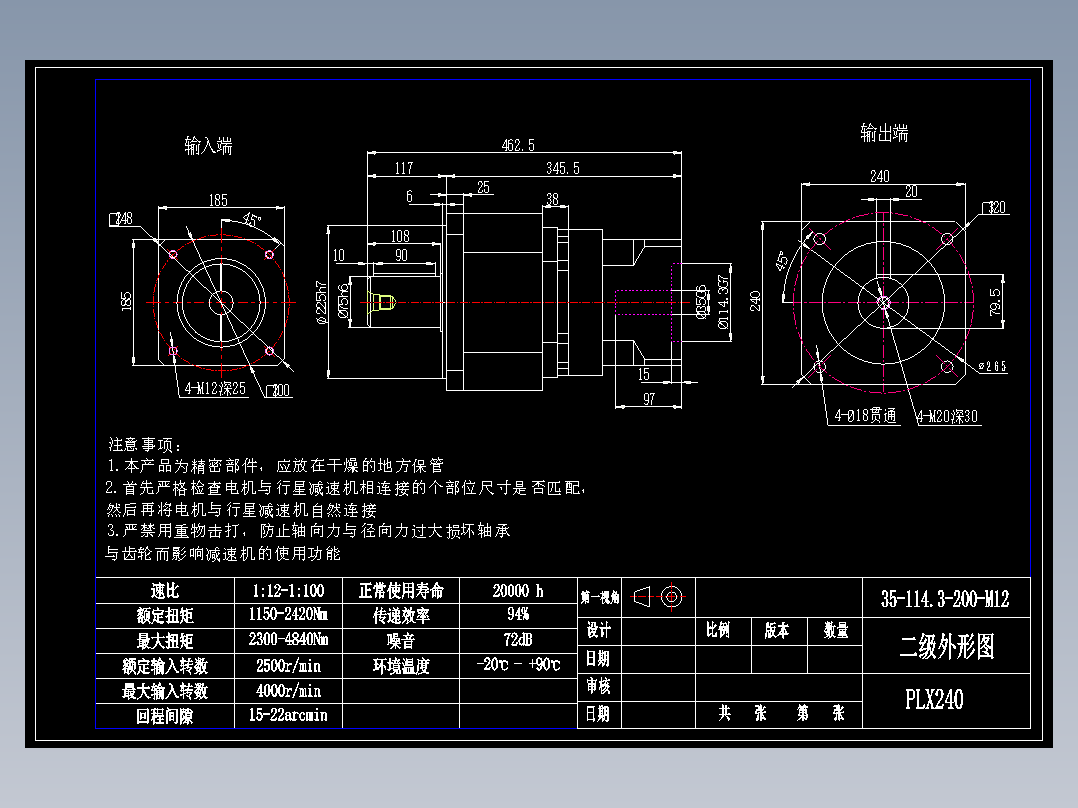The height and width of the screenshot is (808, 1078).
Task: Select the 输出端 view label
Action: click(884, 130)
